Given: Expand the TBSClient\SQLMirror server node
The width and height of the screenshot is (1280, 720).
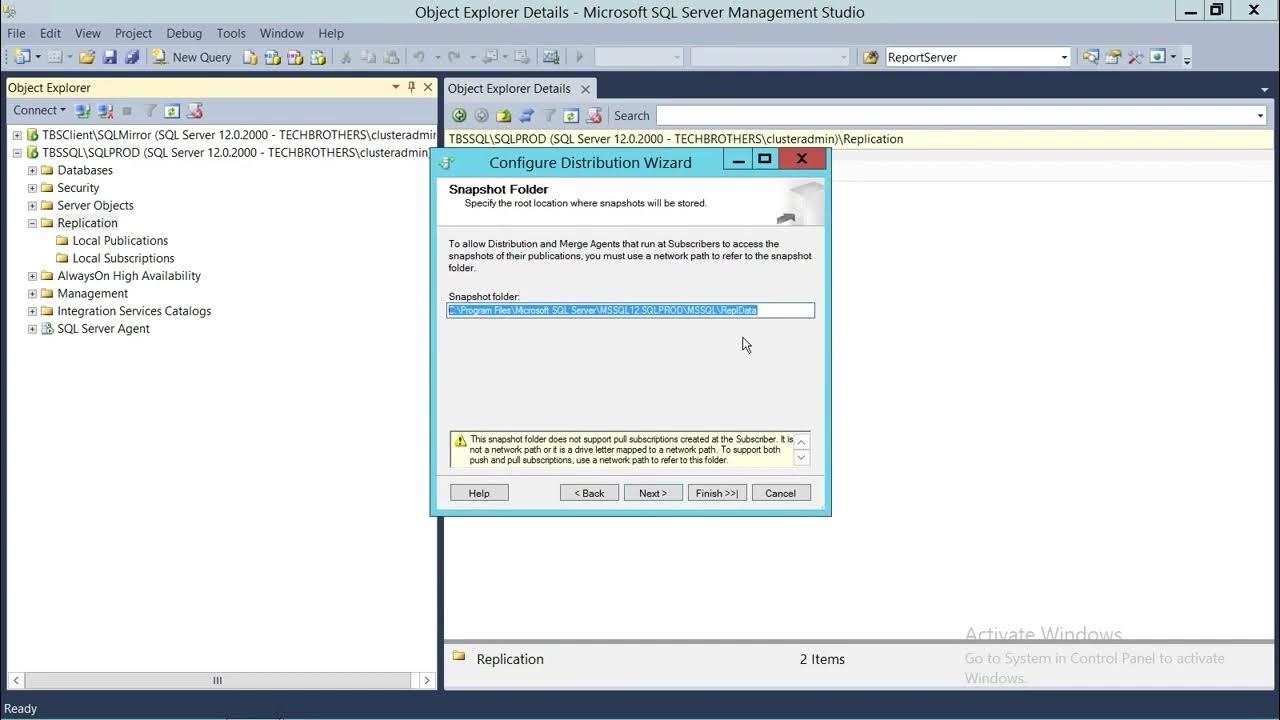Looking at the screenshot, I should tap(17, 135).
